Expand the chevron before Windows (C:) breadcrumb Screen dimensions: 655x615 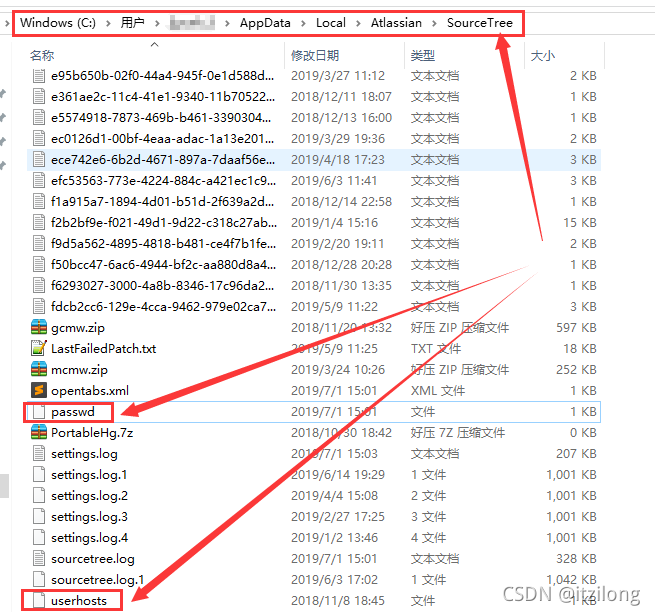click(7, 23)
